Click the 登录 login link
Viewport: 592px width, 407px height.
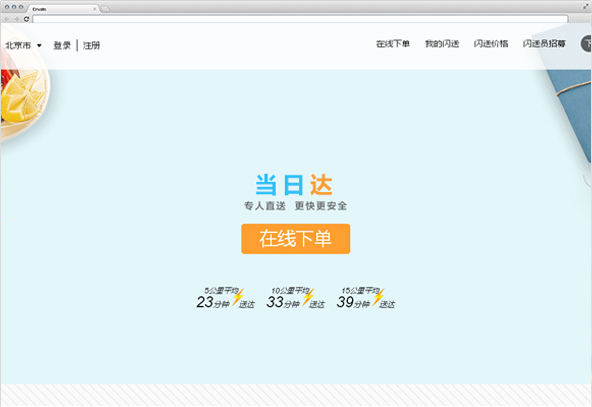[x=62, y=46]
